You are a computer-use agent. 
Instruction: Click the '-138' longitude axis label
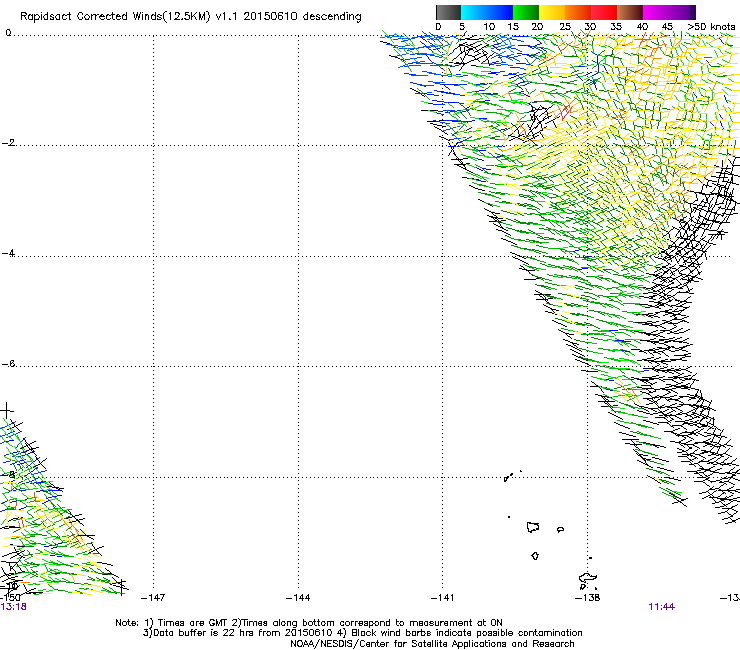[588, 598]
